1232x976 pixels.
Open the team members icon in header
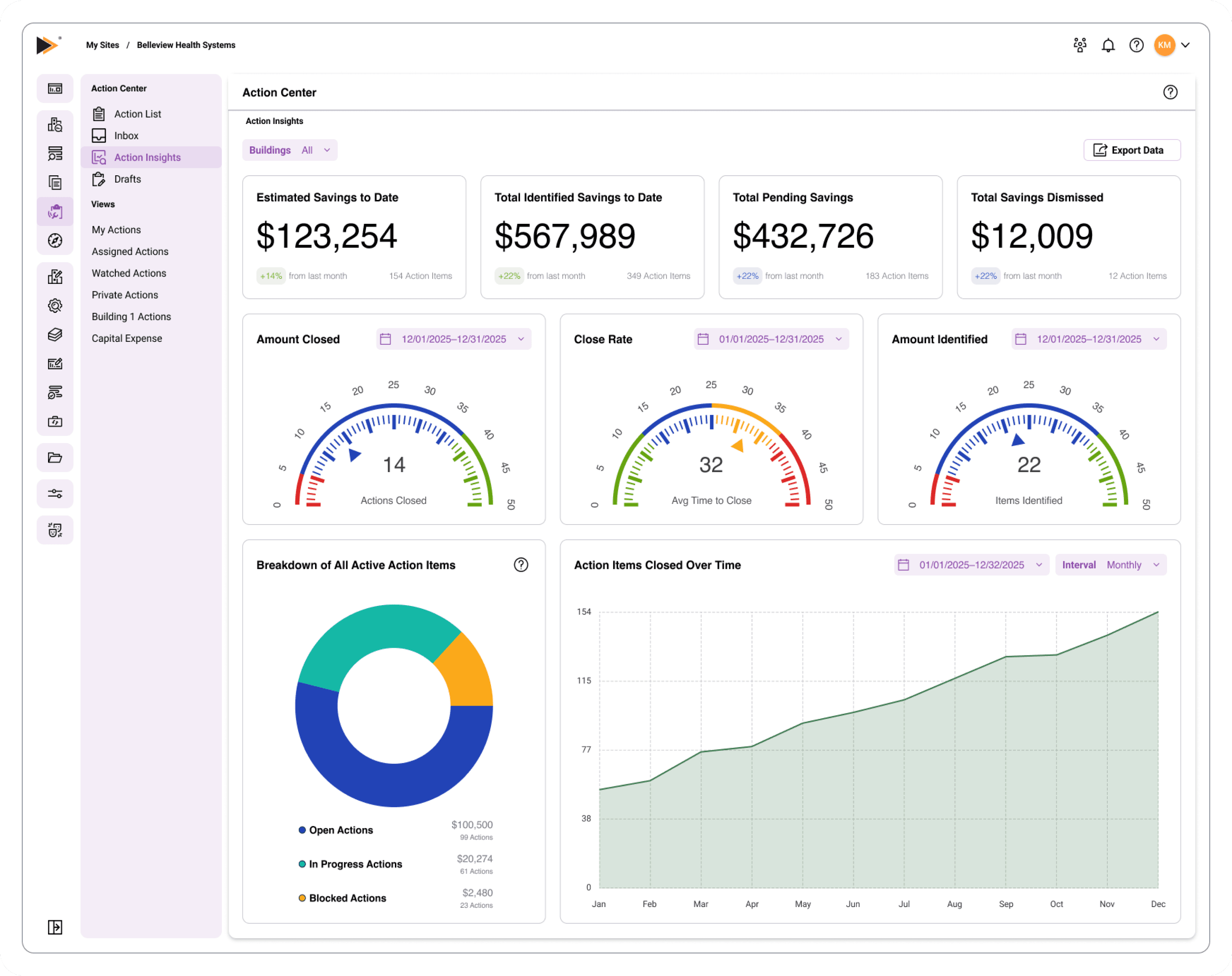[x=1079, y=45]
